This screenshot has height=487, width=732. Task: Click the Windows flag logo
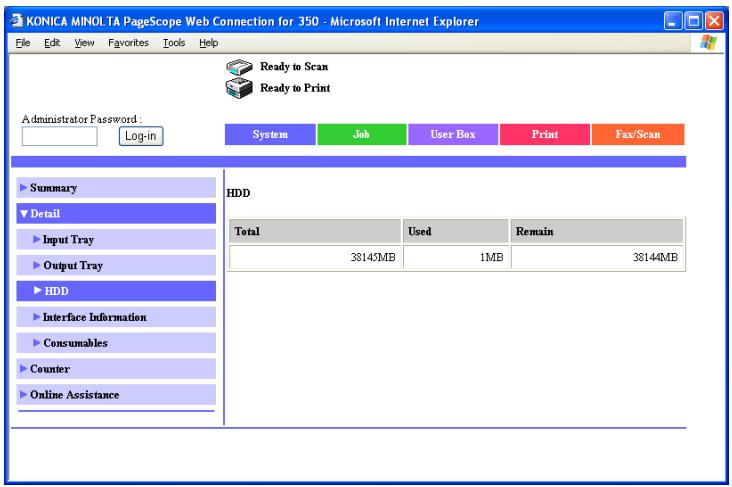click(708, 42)
